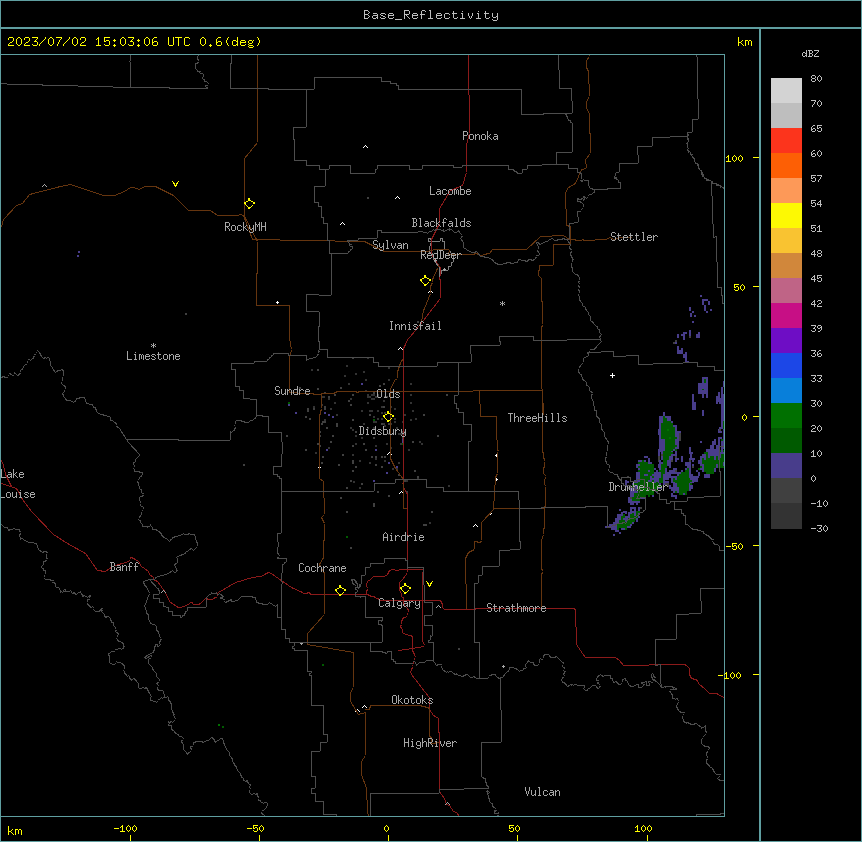The height and width of the screenshot is (842, 862).
Task: Pick the red swatch between 65 and 60 dBZ
Action: point(786,140)
